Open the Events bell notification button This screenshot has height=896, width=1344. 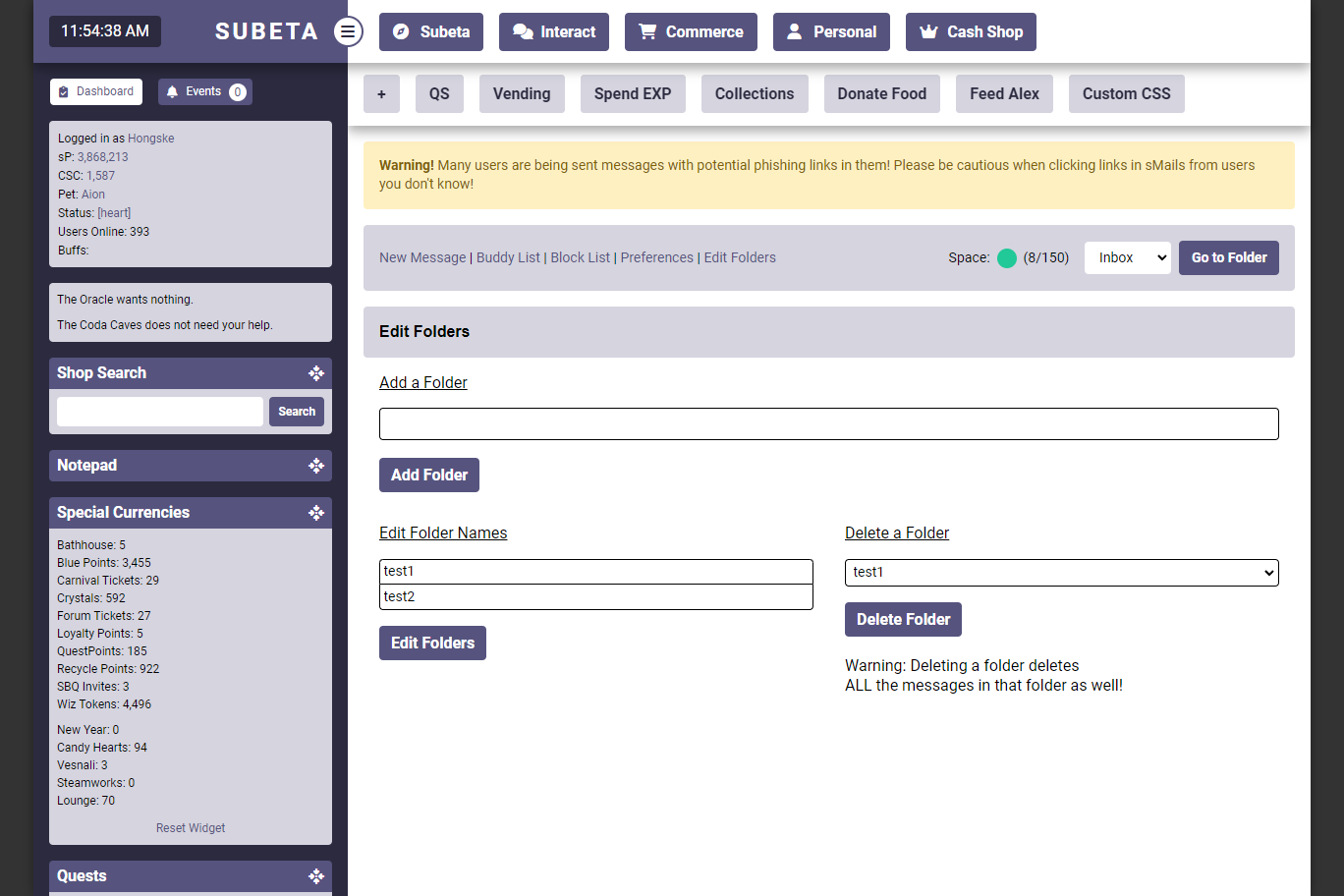point(205,91)
